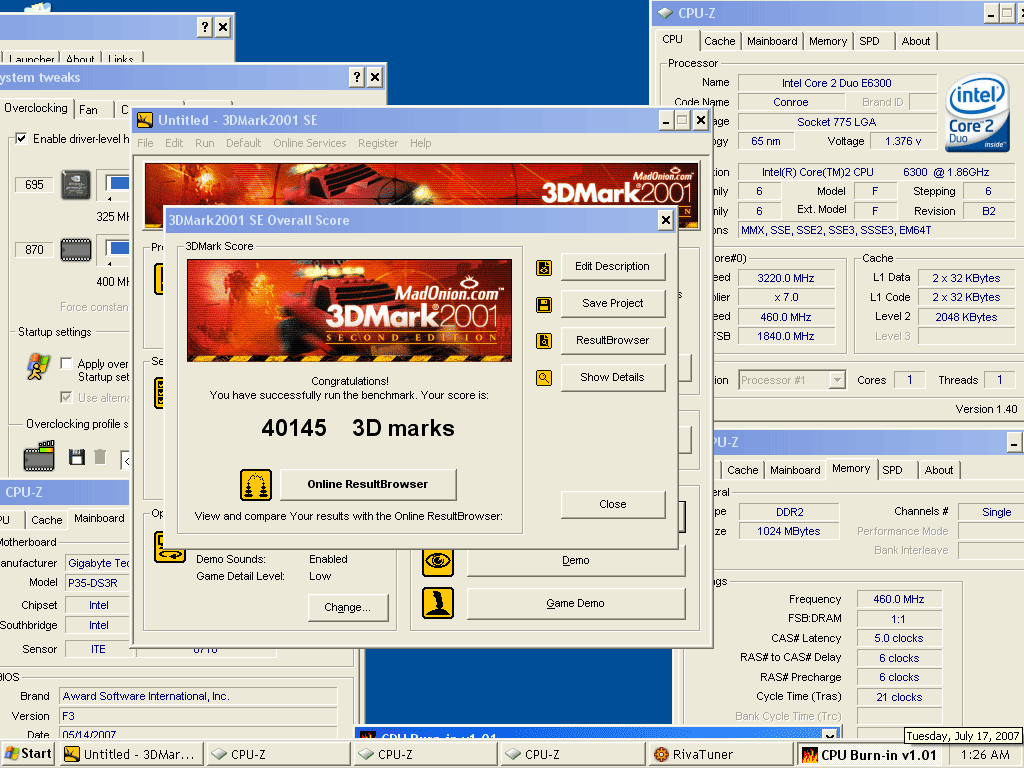Open the Start menu

(28, 754)
